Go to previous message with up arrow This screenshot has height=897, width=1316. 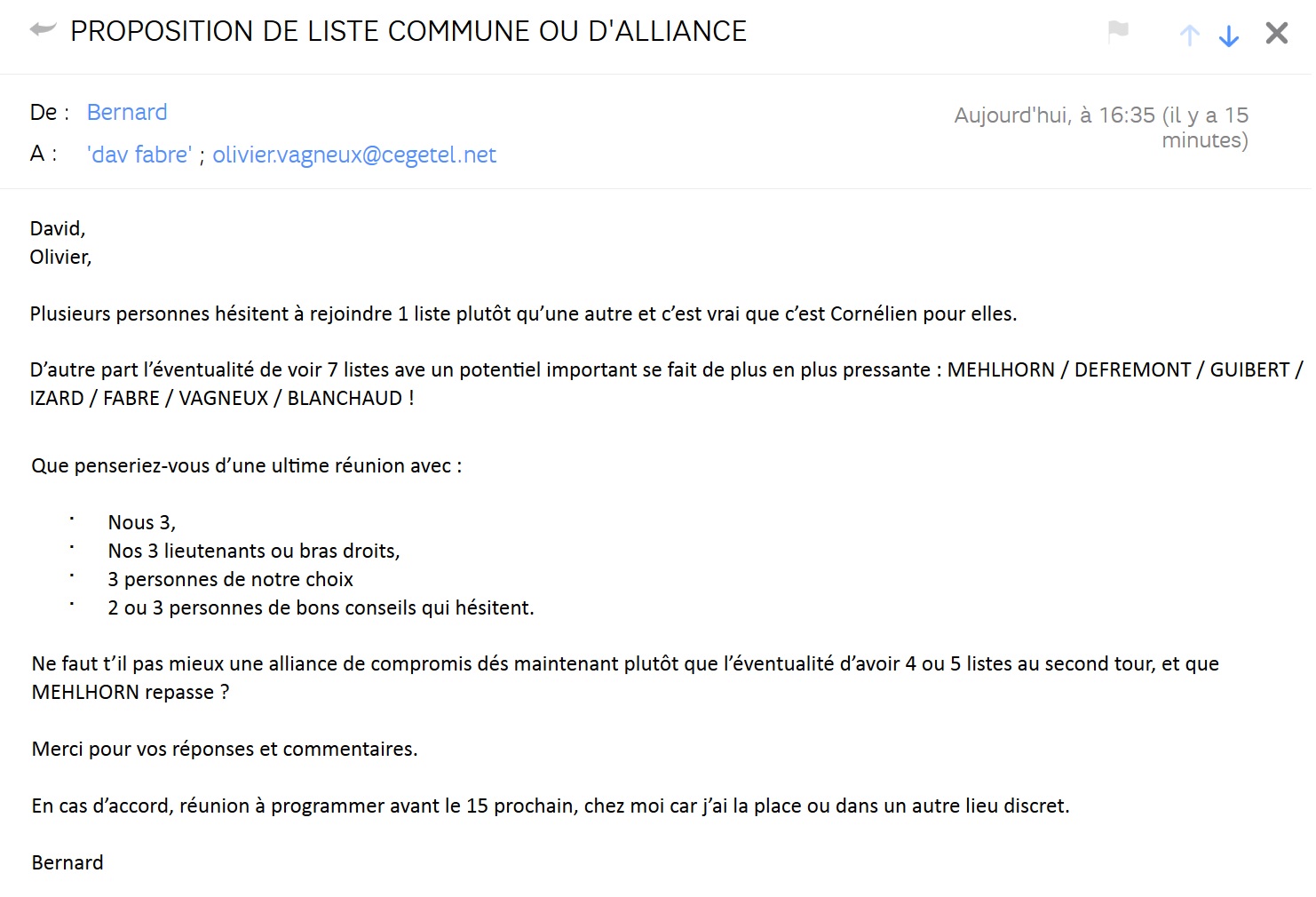tap(1189, 35)
